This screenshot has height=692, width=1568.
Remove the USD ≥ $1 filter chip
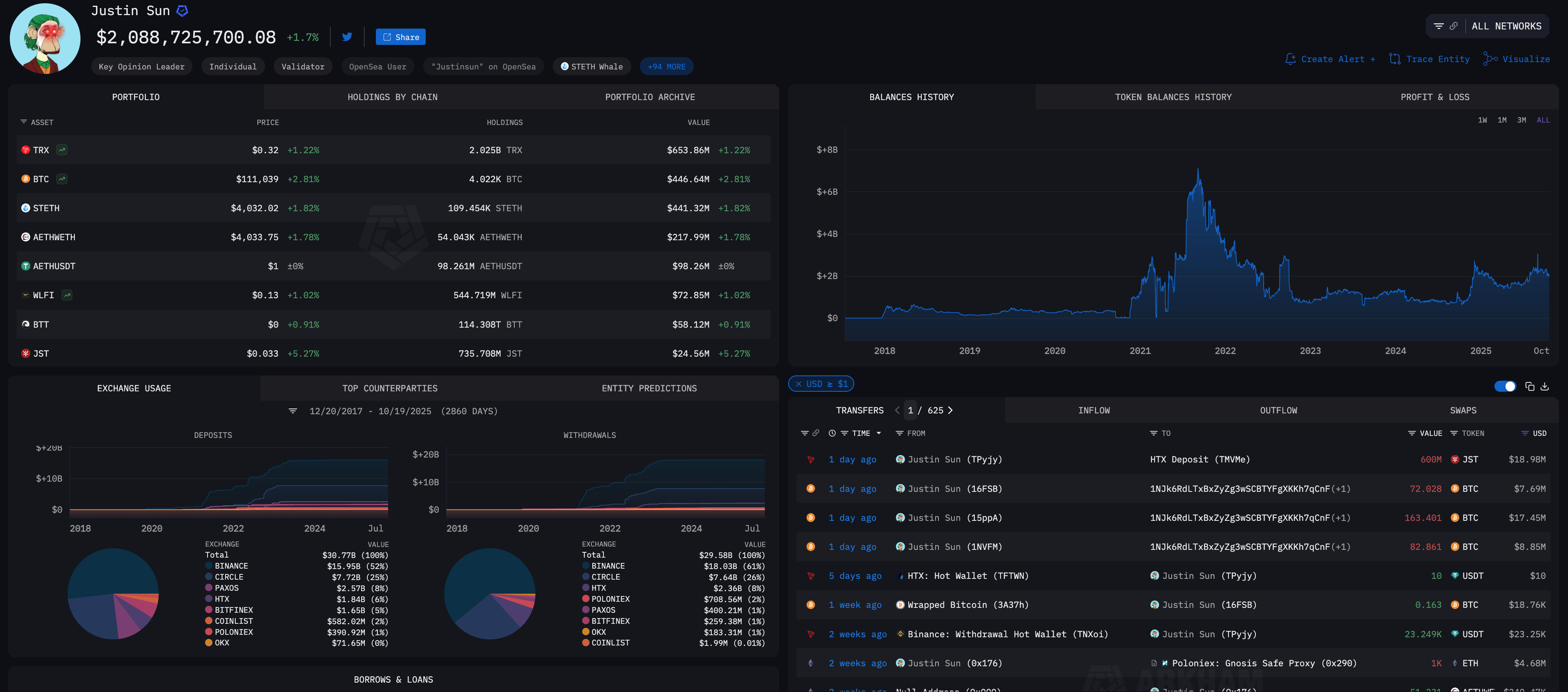pos(798,384)
